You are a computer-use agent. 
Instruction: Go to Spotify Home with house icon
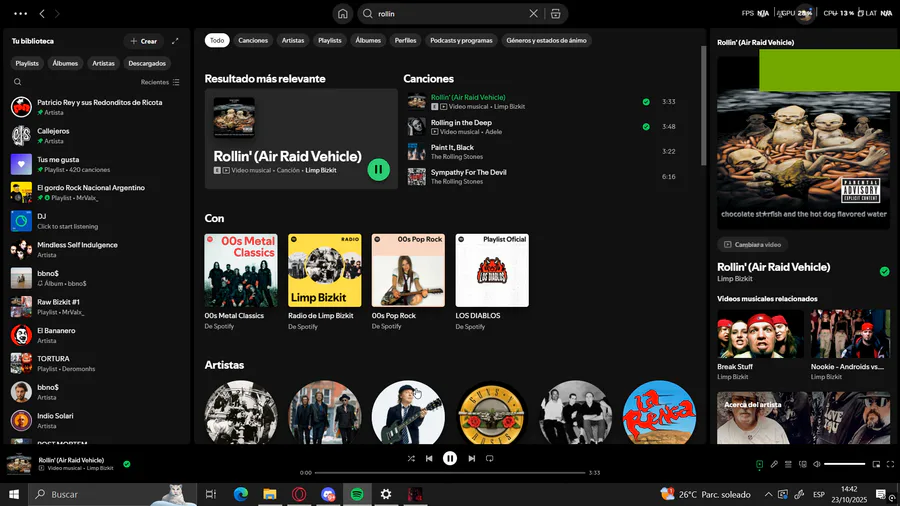tap(343, 14)
